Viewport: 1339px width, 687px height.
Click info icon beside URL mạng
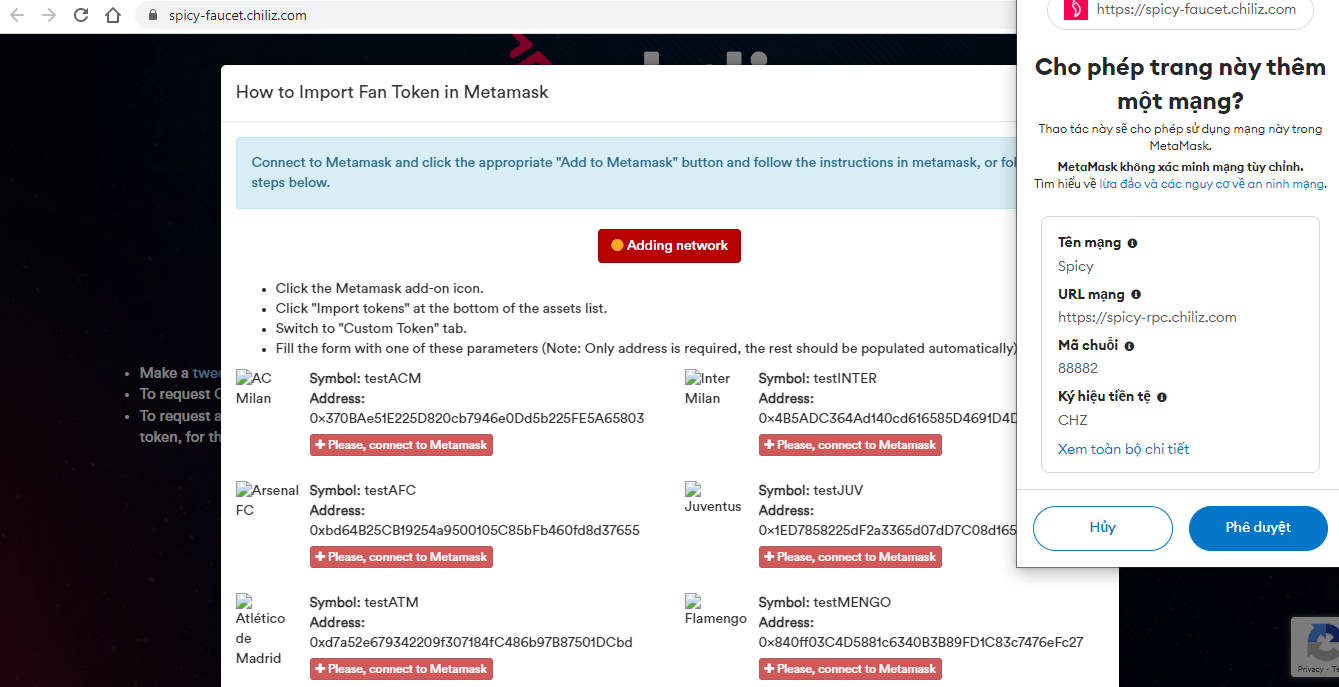point(1136,295)
